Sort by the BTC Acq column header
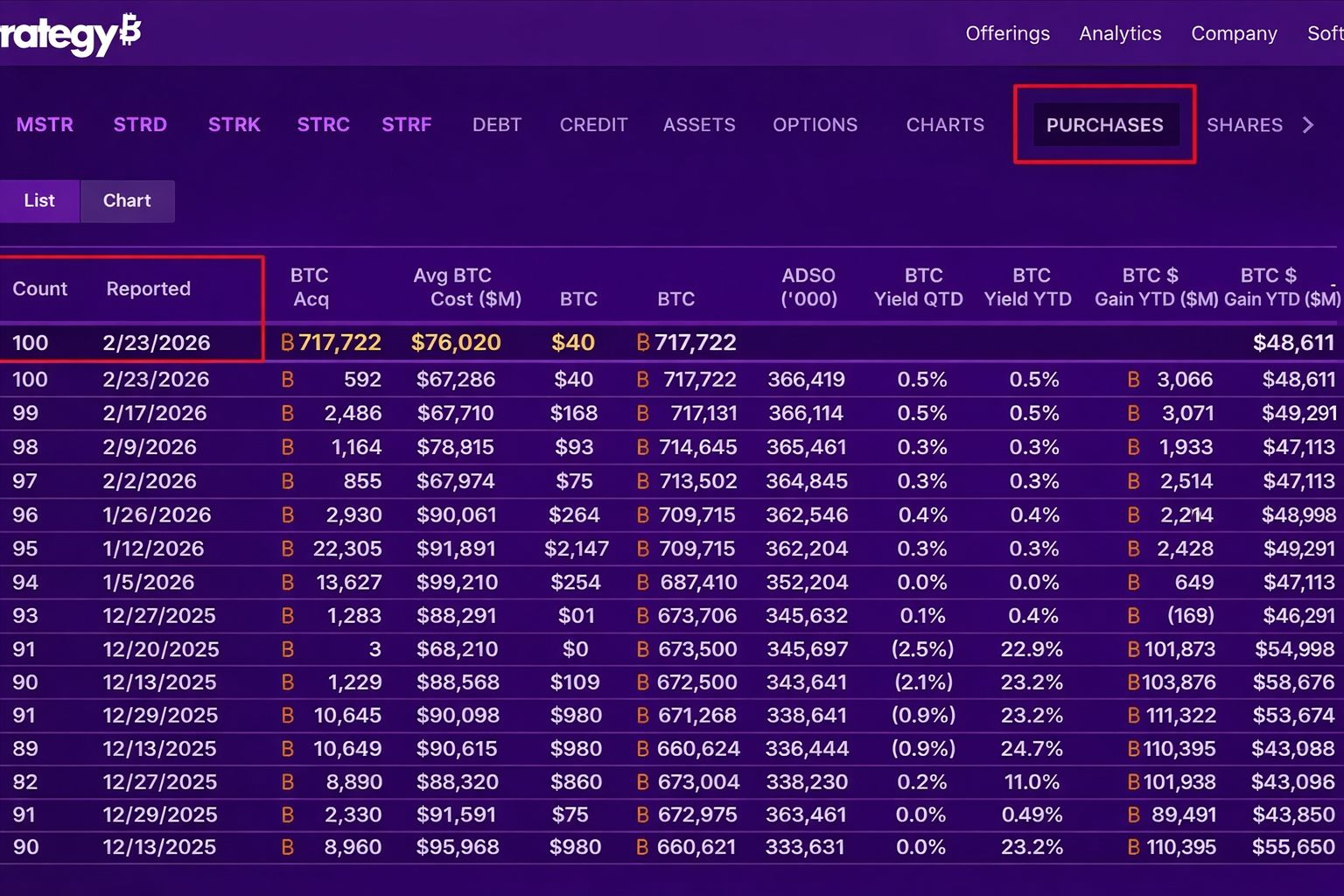Image resolution: width=1344 pixels, height=896 pixels. click(x=310, y=287)
